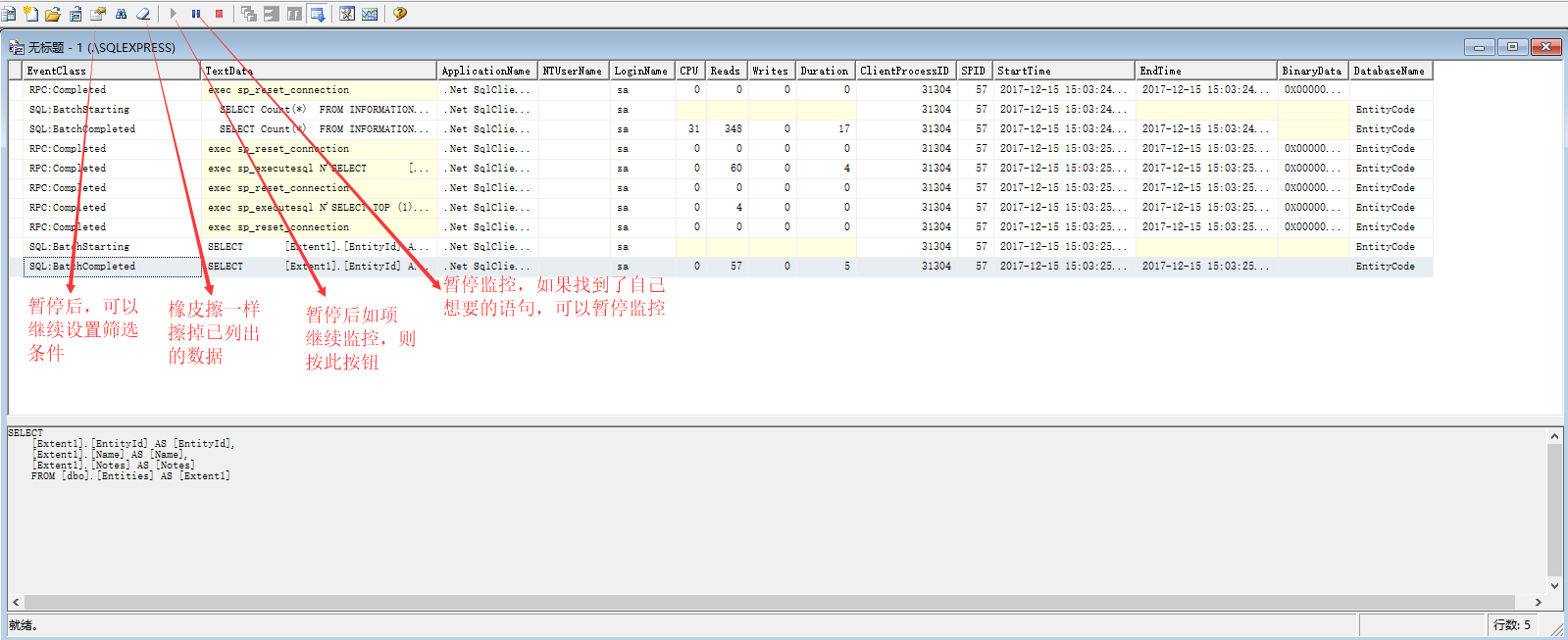Click the '行数: 5' status bar entry
Image resolution: width=1568 pixels, height=640 pixels.
click(x=1511, y=625)
